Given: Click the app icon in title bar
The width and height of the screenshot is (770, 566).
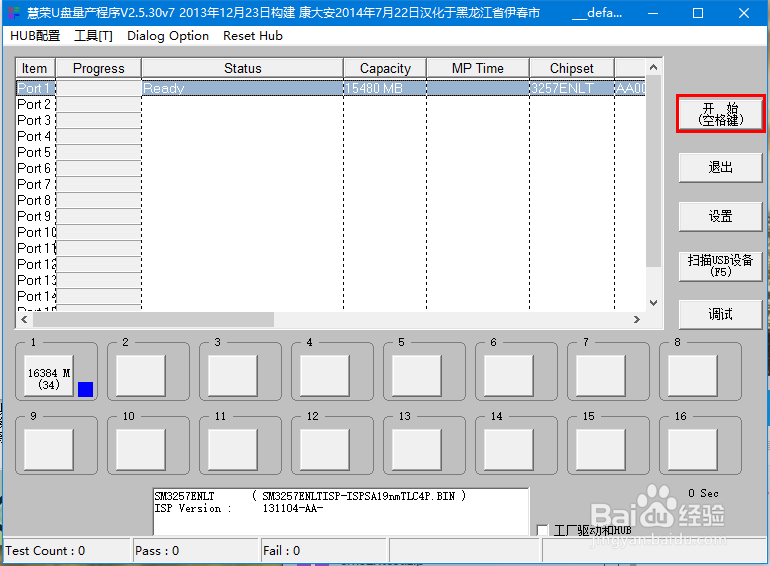Looking at the screenshot, I should (x=14, y=13).
